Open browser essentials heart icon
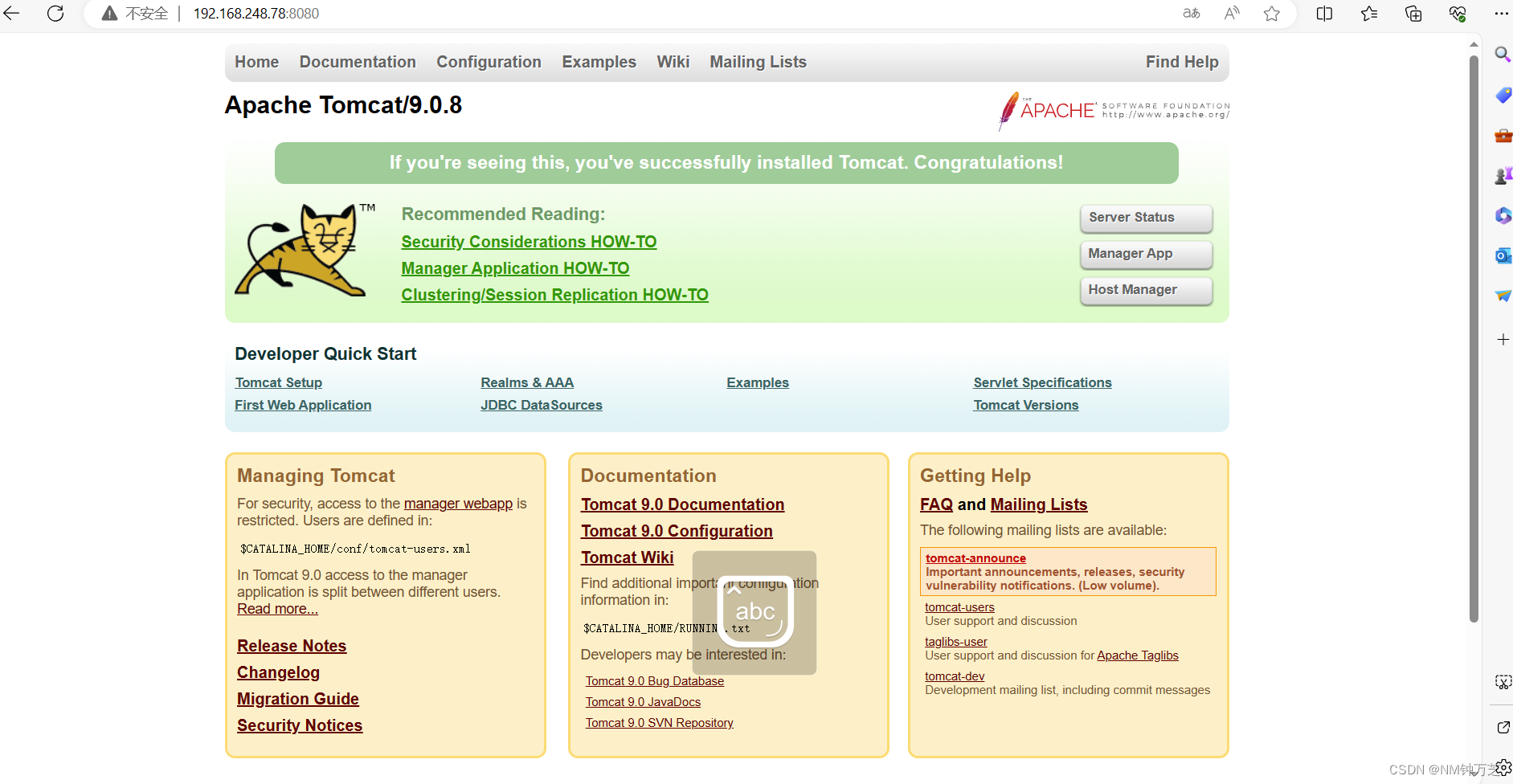1513x784 pixels. tap(1458, 14)
